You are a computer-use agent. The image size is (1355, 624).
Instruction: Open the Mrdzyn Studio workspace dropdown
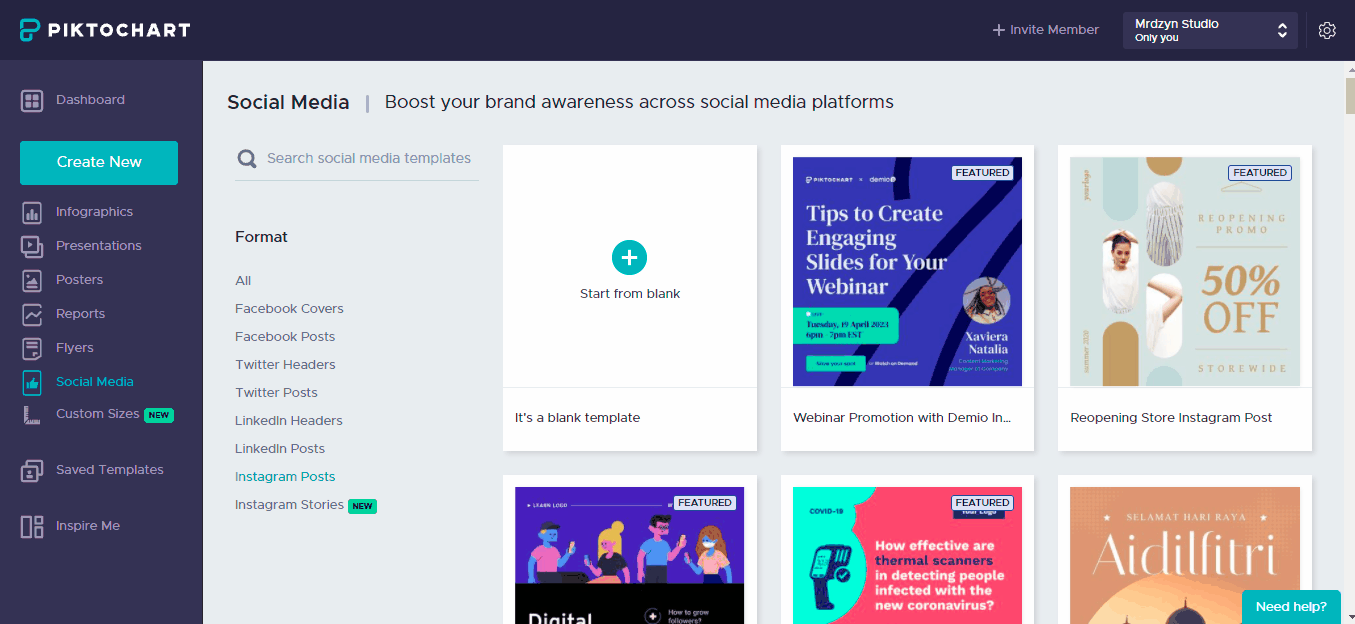tap(1210, 30)
